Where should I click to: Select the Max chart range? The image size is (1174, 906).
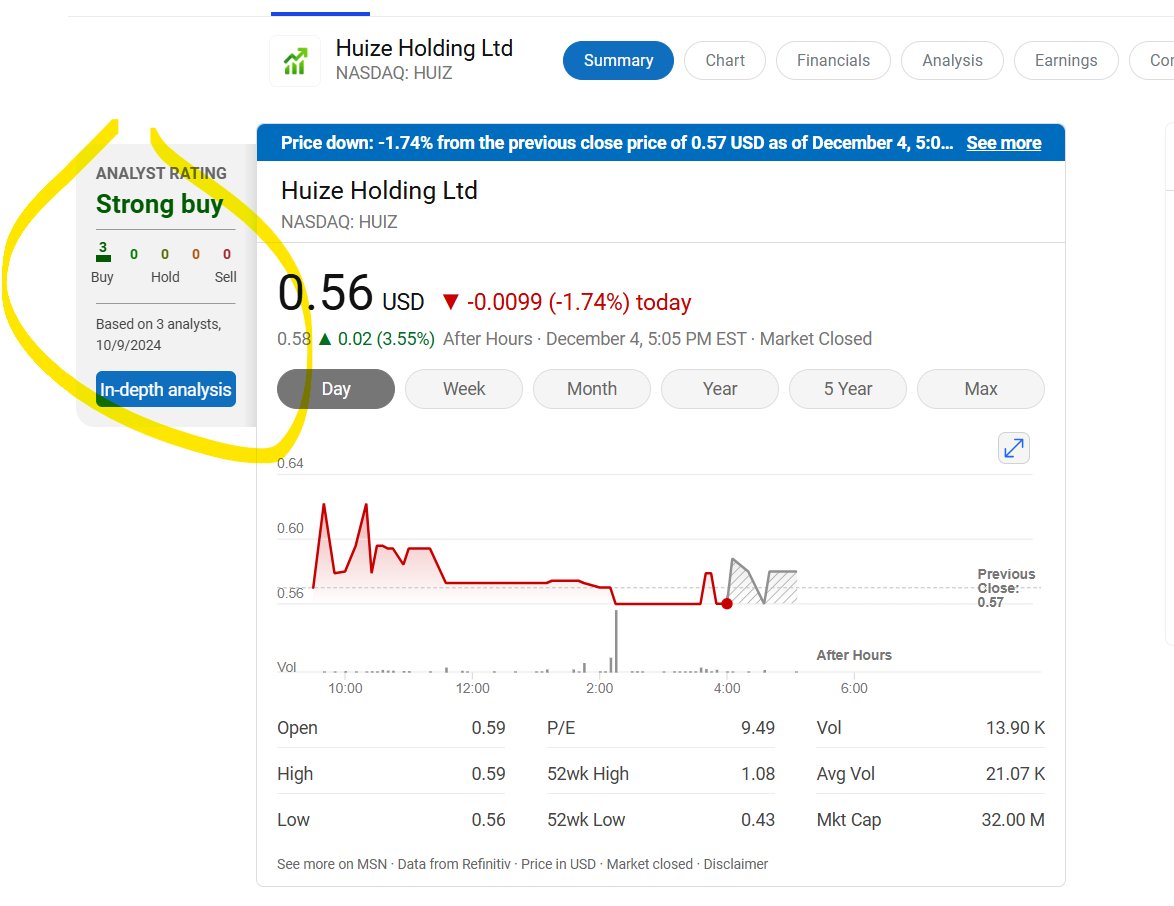[980, 389]
